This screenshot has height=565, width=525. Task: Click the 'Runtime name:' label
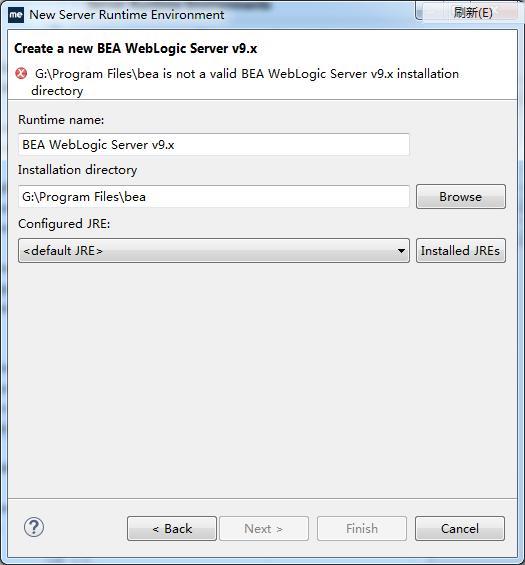pos(61,120)
